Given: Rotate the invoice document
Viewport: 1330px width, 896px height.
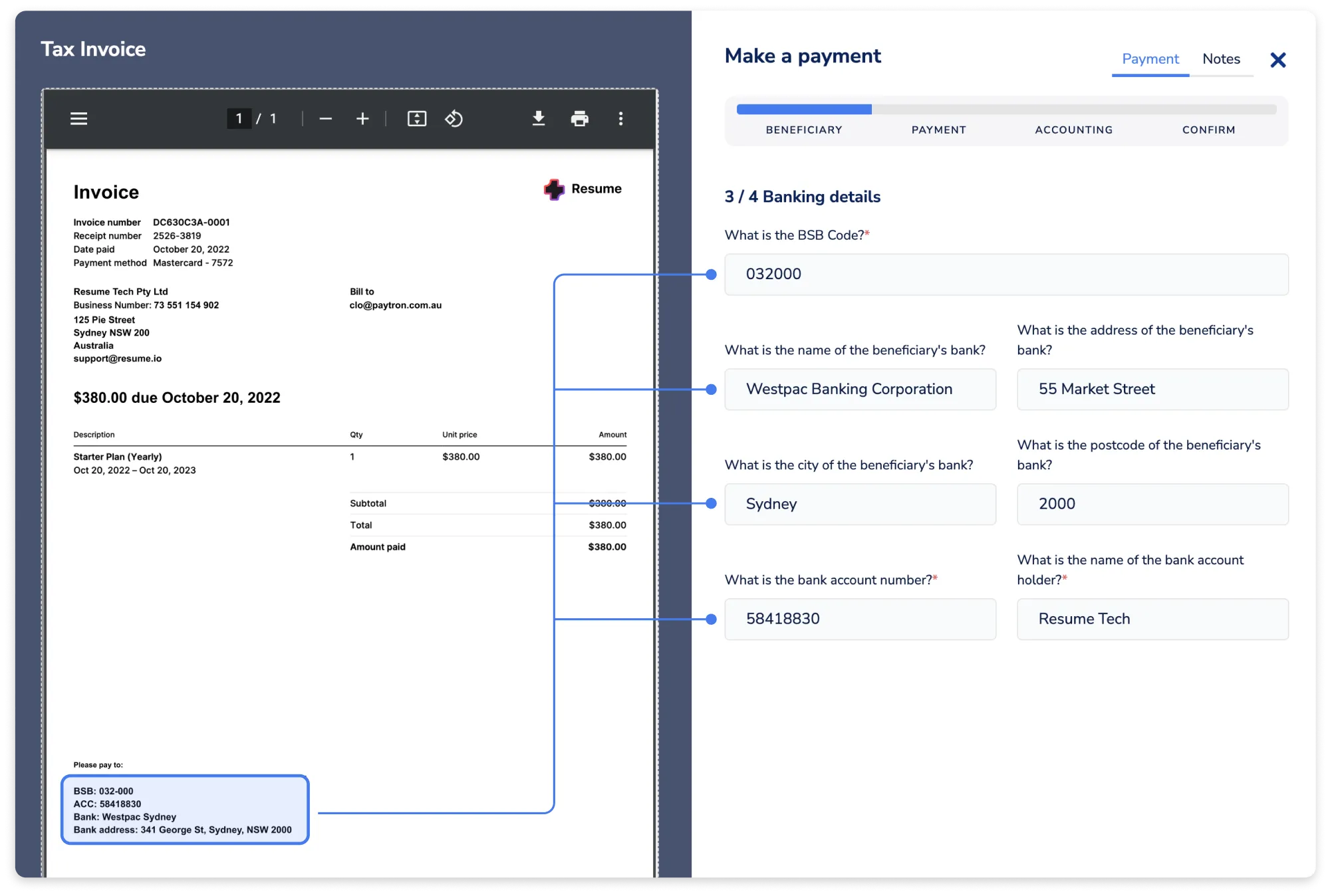Looking at the screenshot, I should [x=454, y=119].
